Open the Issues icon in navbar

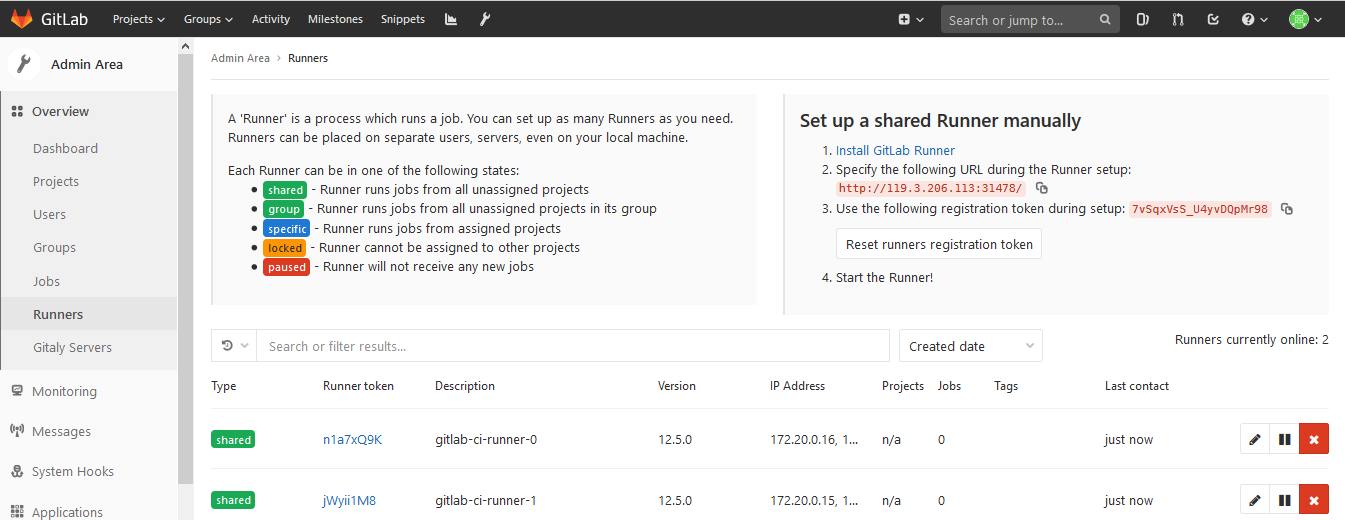[1142, 19]
